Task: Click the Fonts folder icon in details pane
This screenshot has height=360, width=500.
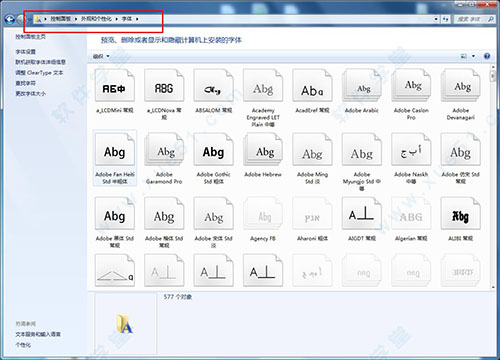Action: coord(125,323)
